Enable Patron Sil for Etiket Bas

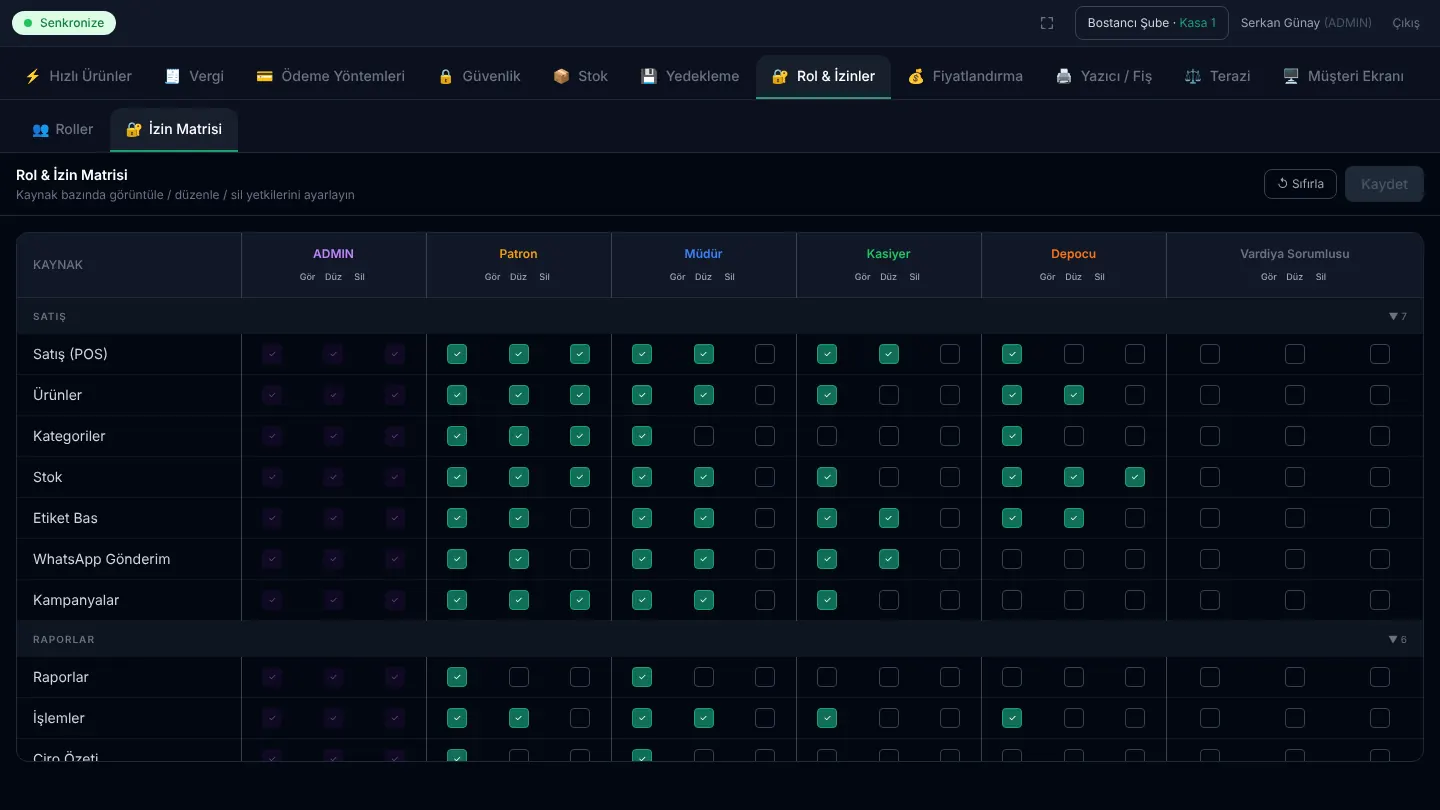point(580,518)
